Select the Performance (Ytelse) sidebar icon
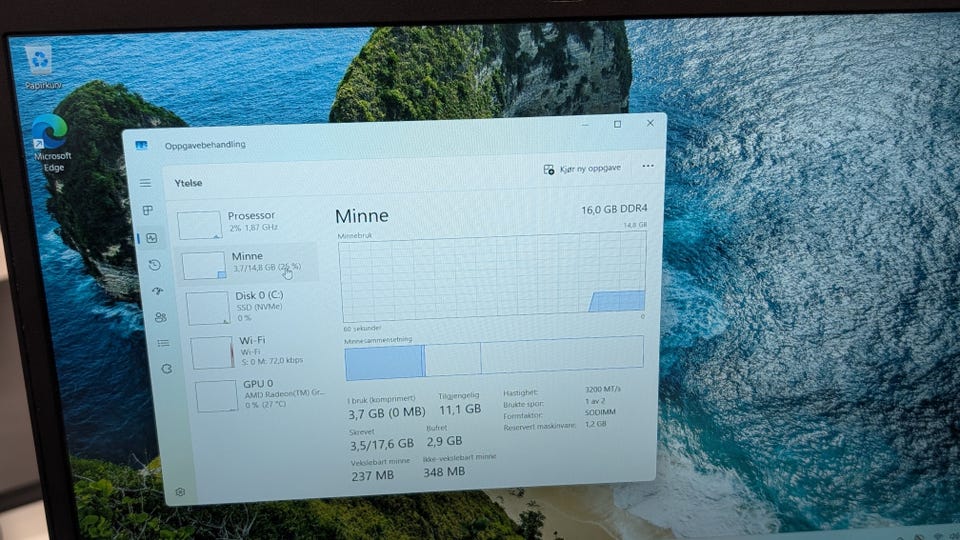 [x=152, y=238]
